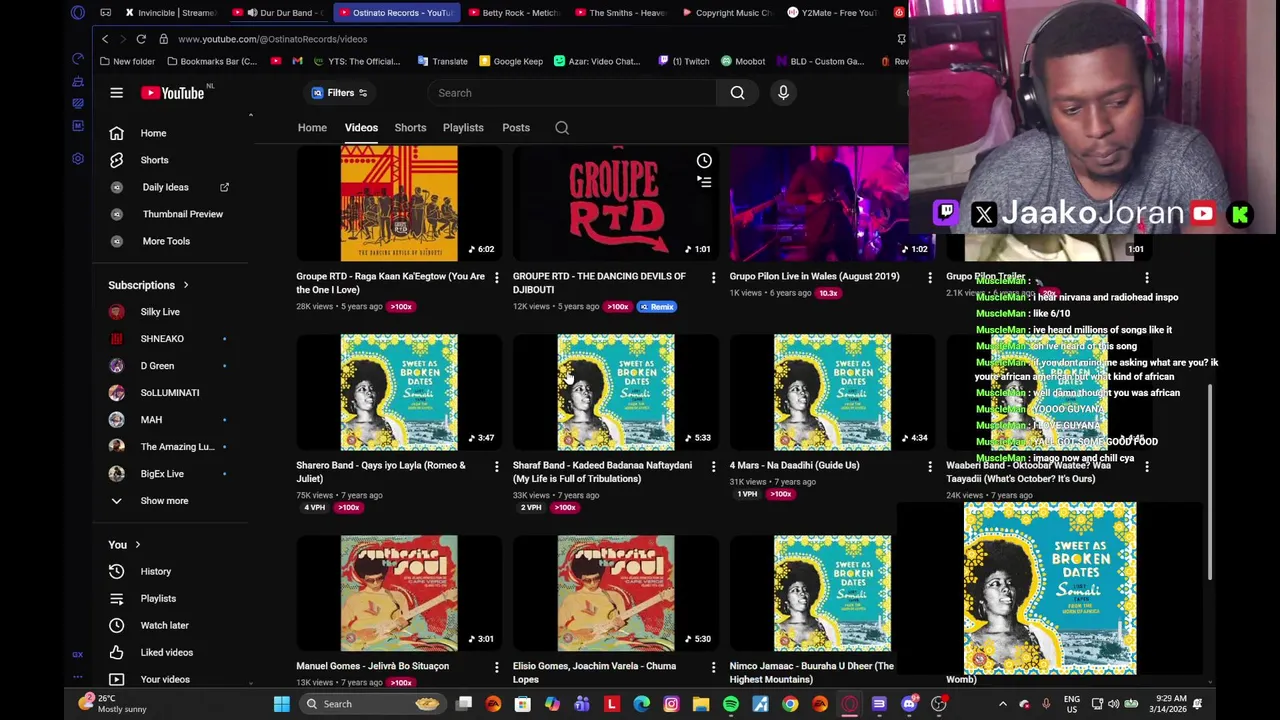Image resolution: width=1280 pixels, height=720 pixels.
Task: Open Google Chrome from the taskbar
Action: [790, 704]
